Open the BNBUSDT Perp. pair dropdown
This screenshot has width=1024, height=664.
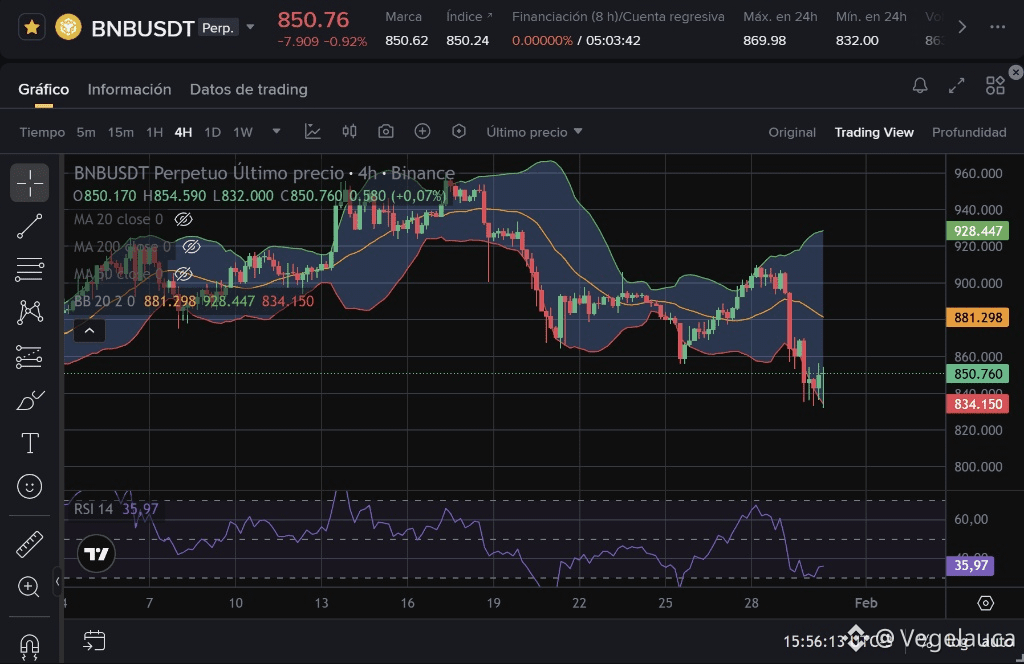250,27
